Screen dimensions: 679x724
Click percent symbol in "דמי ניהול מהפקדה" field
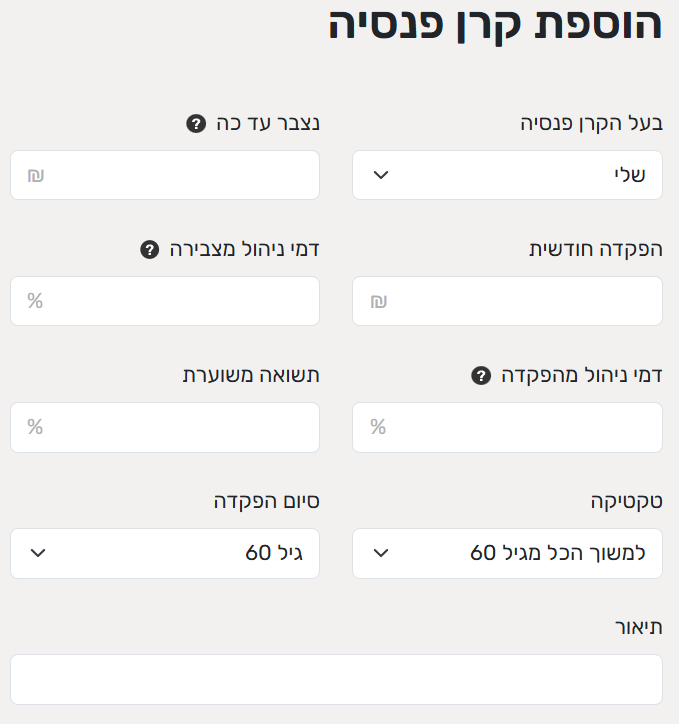click(378, 427)
